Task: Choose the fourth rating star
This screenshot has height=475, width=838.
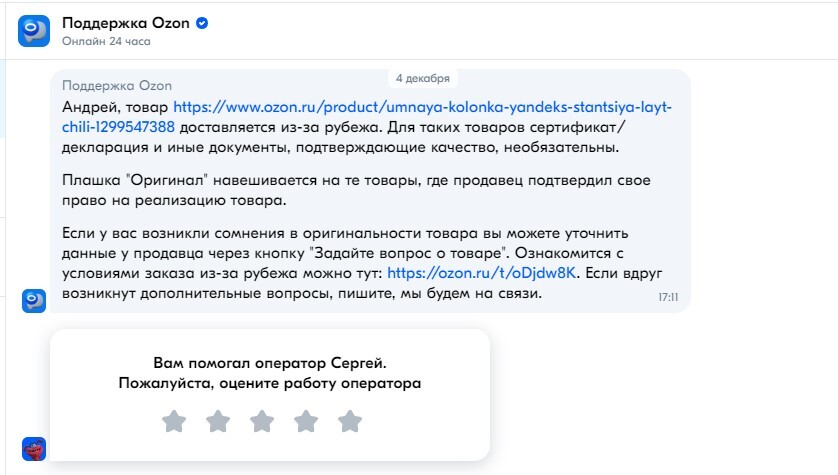Action: coord(306,421)
